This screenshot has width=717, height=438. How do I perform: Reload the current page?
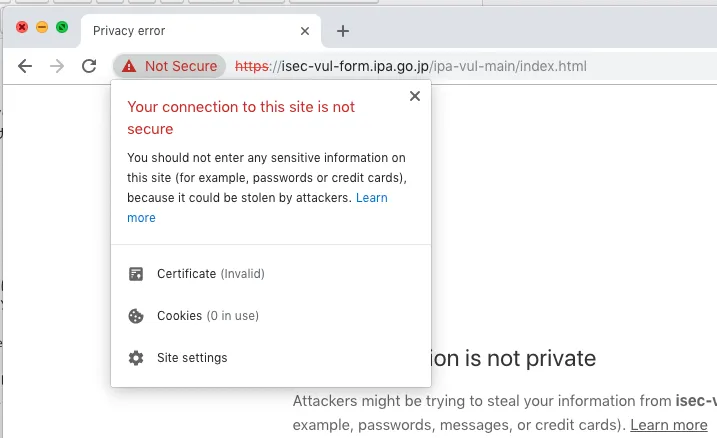tap(89, 66)
